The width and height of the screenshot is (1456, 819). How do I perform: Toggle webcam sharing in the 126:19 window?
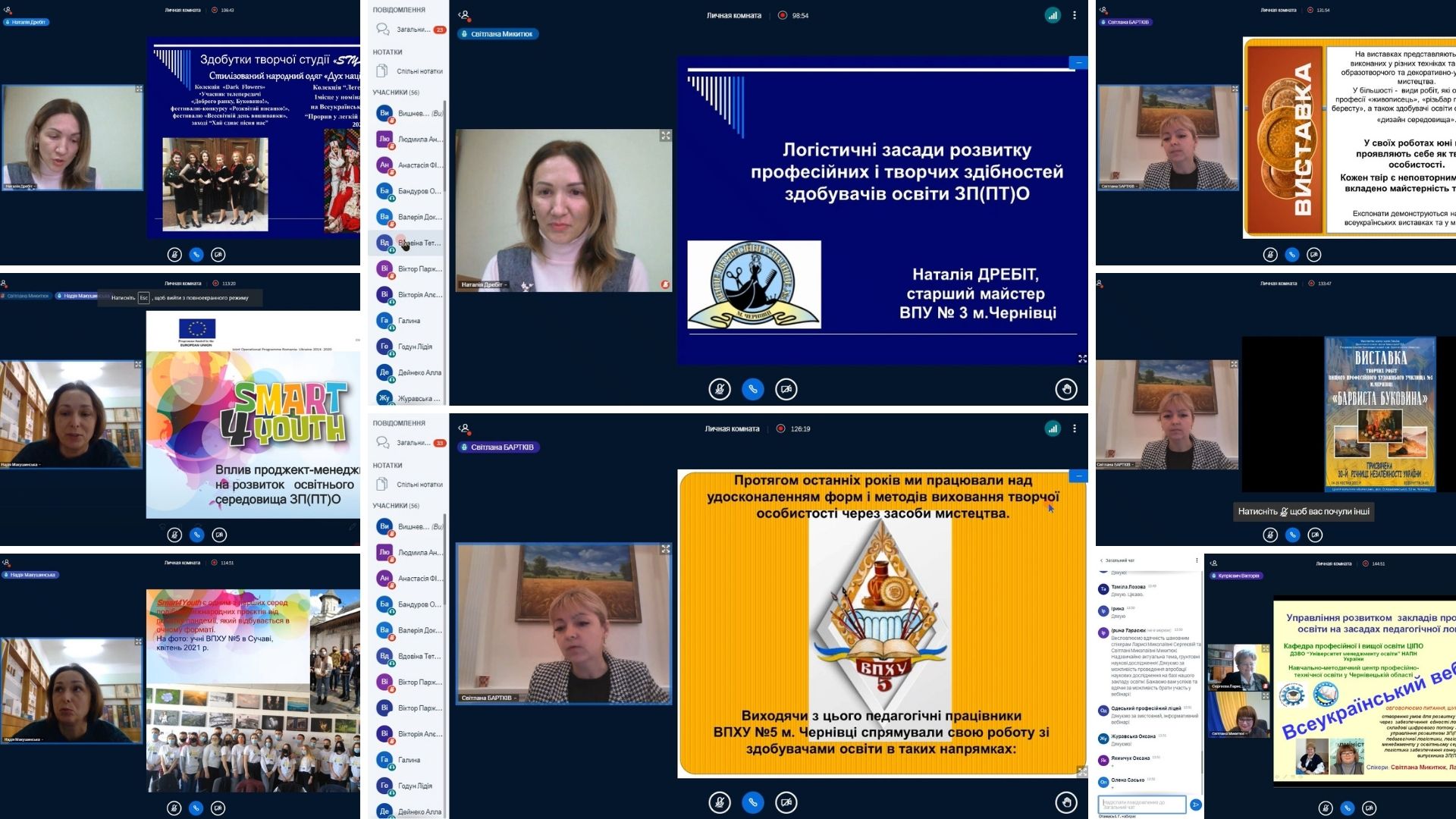(x=786, y=802)
